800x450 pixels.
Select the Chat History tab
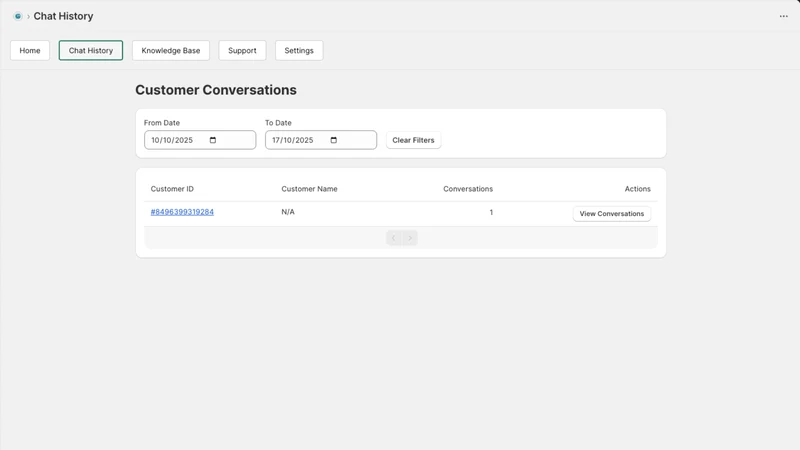[91, 51]
